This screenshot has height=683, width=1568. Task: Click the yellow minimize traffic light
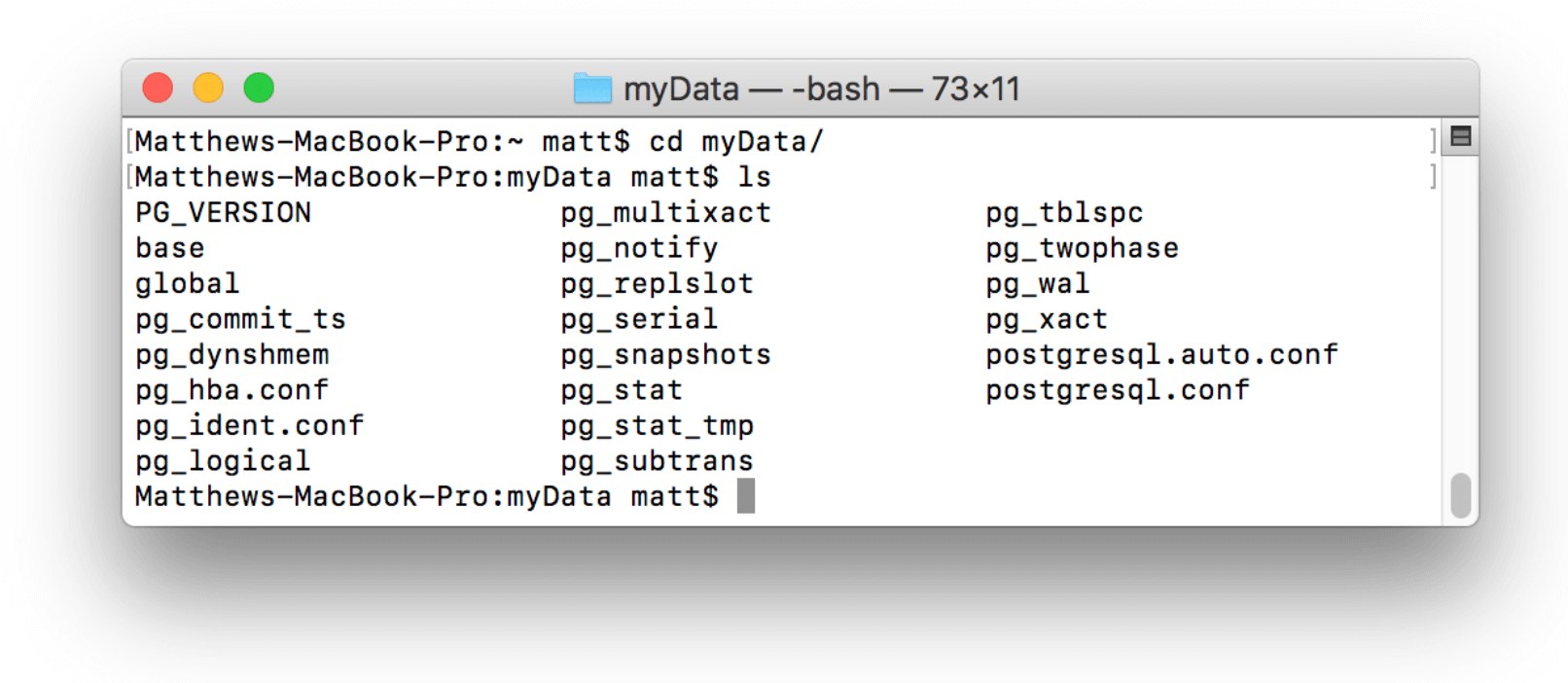point(208,88)
